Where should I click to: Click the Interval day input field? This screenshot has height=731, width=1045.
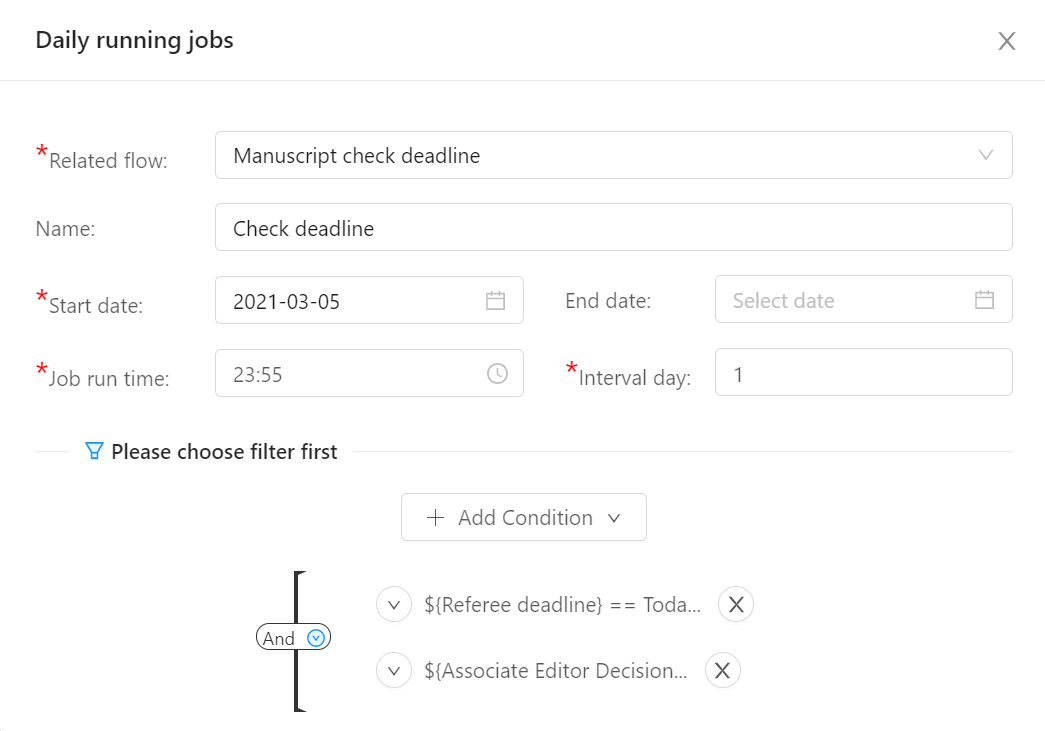[x=864, y=372]
